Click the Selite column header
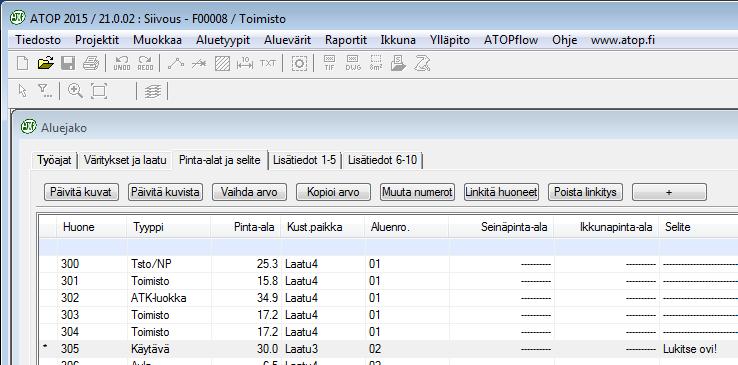 [x=698, y=227]
